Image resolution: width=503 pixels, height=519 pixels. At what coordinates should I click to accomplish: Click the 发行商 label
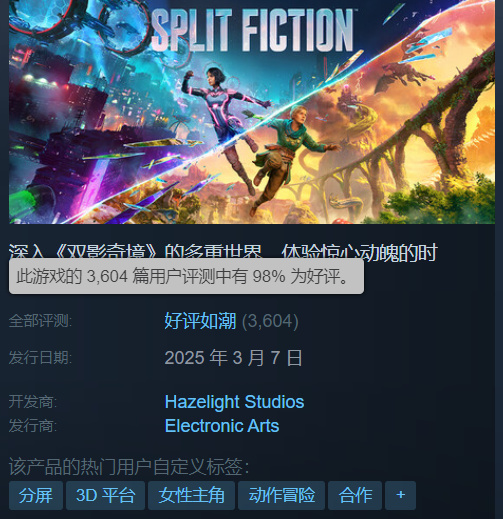click(x=33, y=426)
